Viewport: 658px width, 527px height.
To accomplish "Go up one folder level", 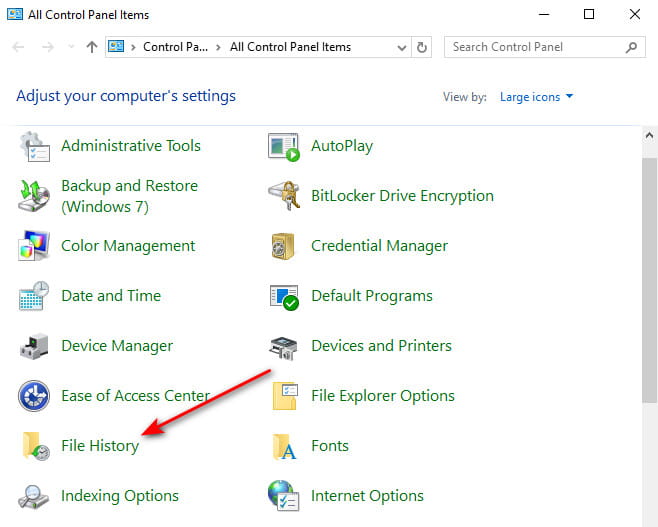I will [x=91, y=47].
